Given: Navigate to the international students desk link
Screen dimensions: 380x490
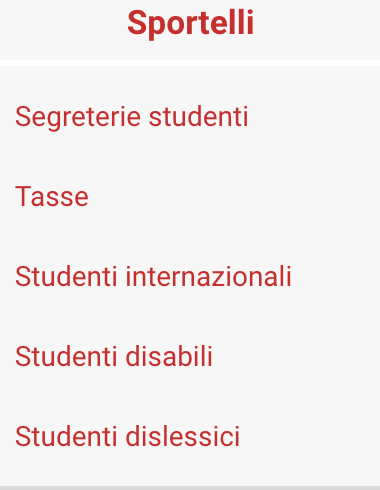Looking at the screenshot, I should [153, 277].
